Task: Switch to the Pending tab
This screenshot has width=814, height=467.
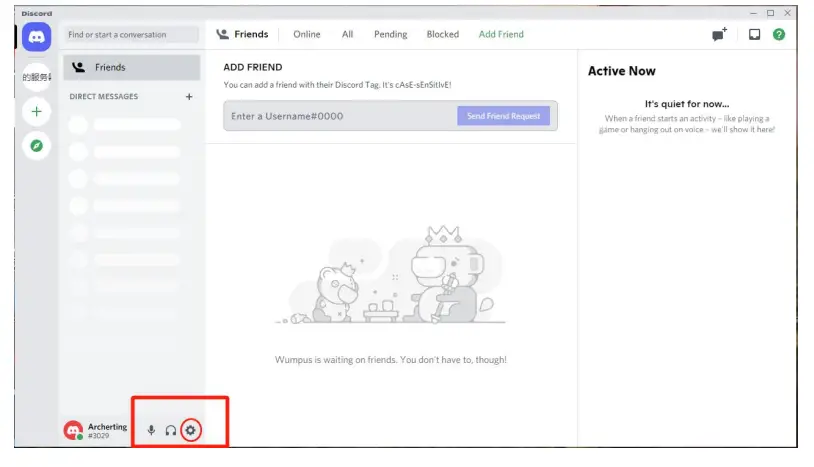Action: 390,34
